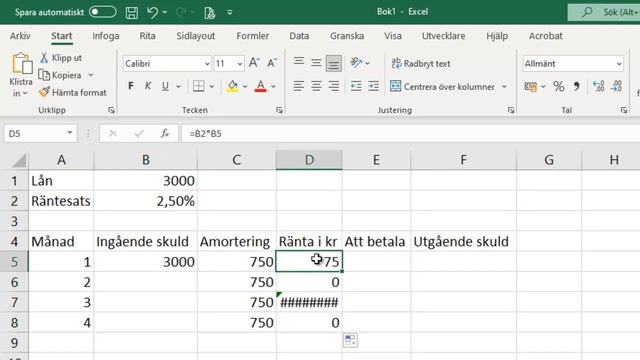Apply yellow fill color bucket
This screenshot has width=640, height=360.
[233, 86]
